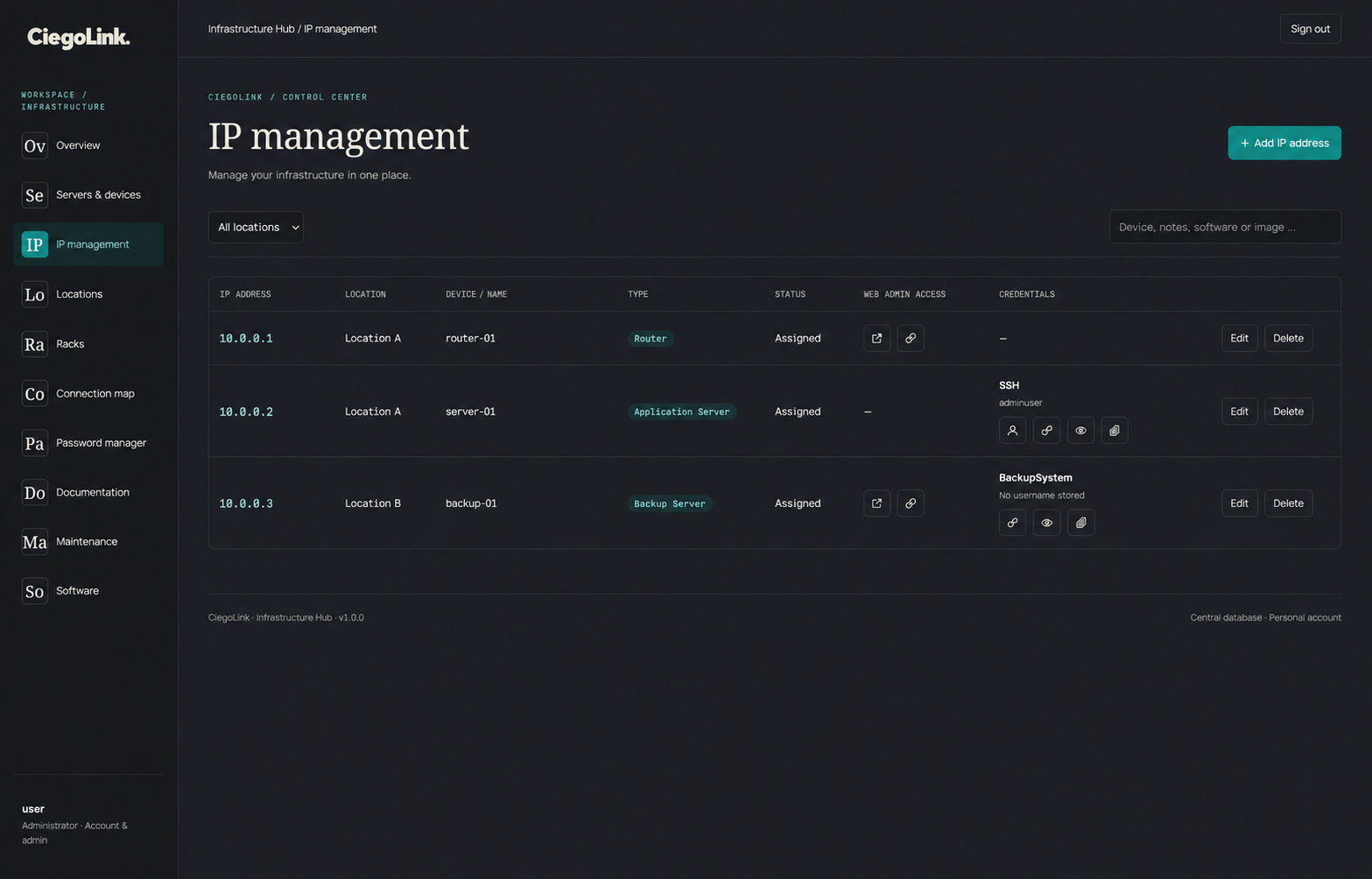Select the IP management sidebar item
Image resolution: width=1372 pixels, height=879 pixels.
88,244
